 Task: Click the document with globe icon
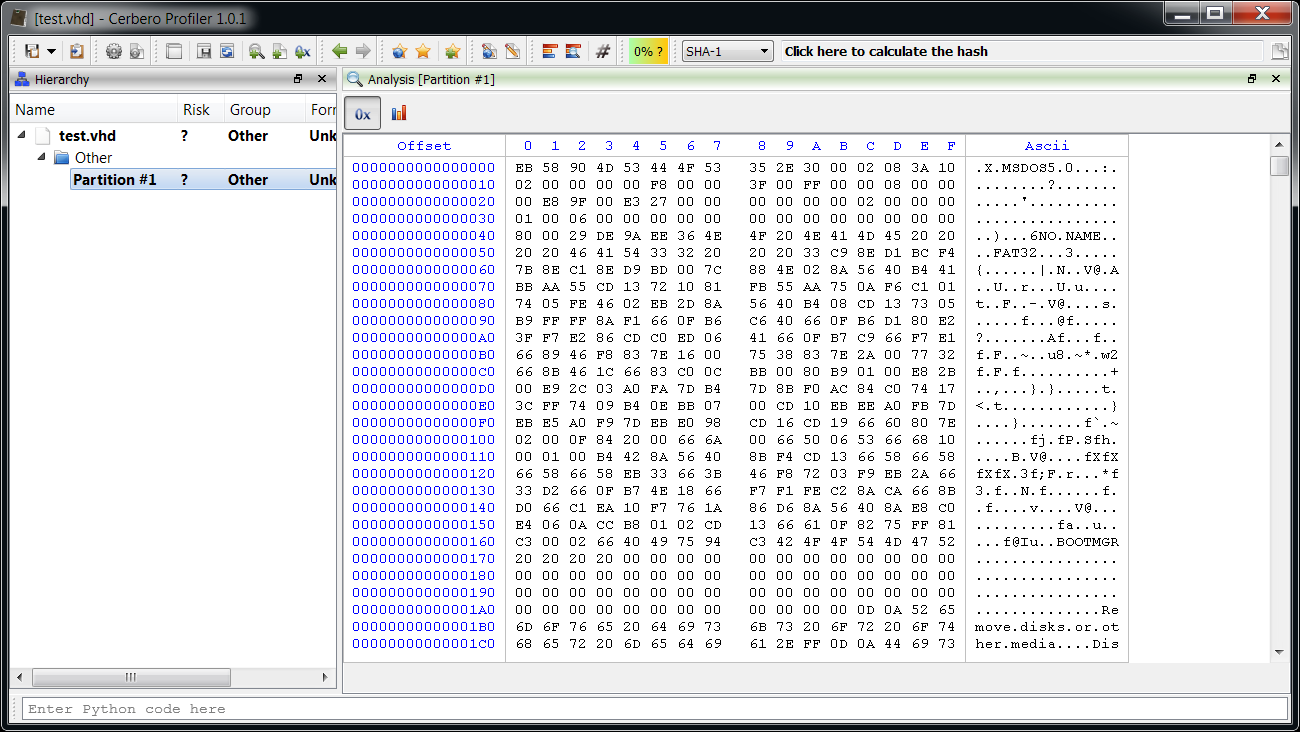coord(489,51)
